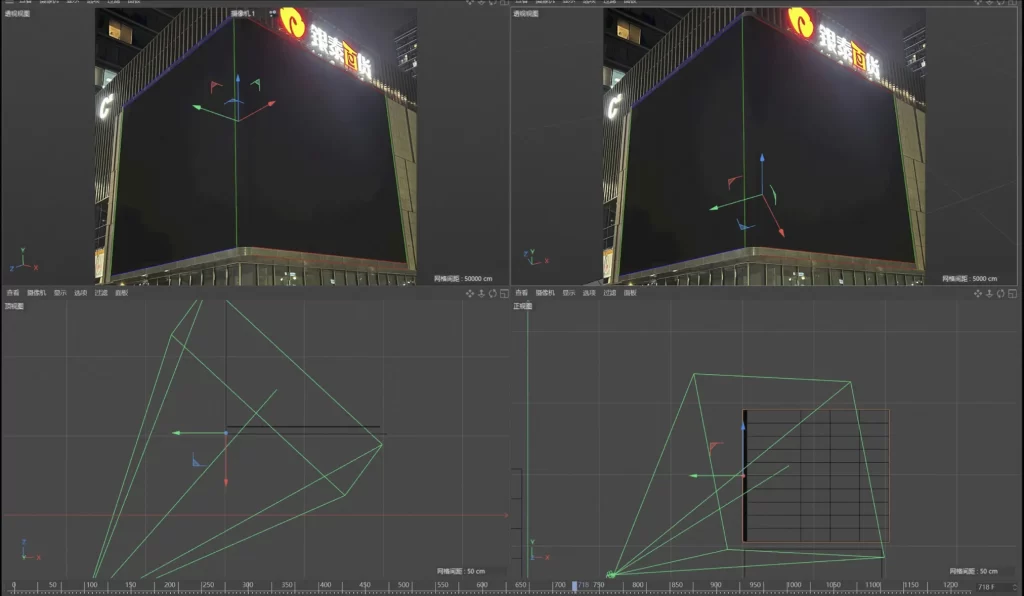Screen dimensions: 1024x596
Task: Click the red rotation handle in front view
Action: pos(715,447)
